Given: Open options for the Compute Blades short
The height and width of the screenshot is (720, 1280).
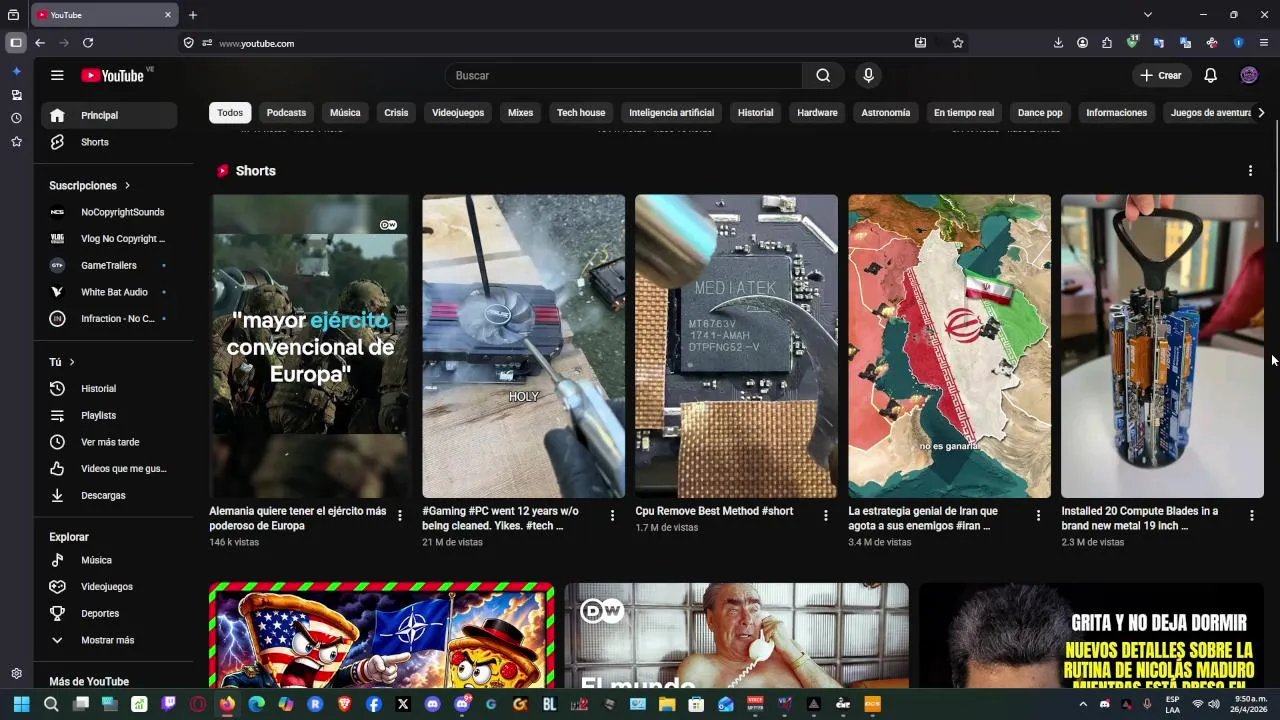Looking at the screenshot, I should tap(1251, 516).
